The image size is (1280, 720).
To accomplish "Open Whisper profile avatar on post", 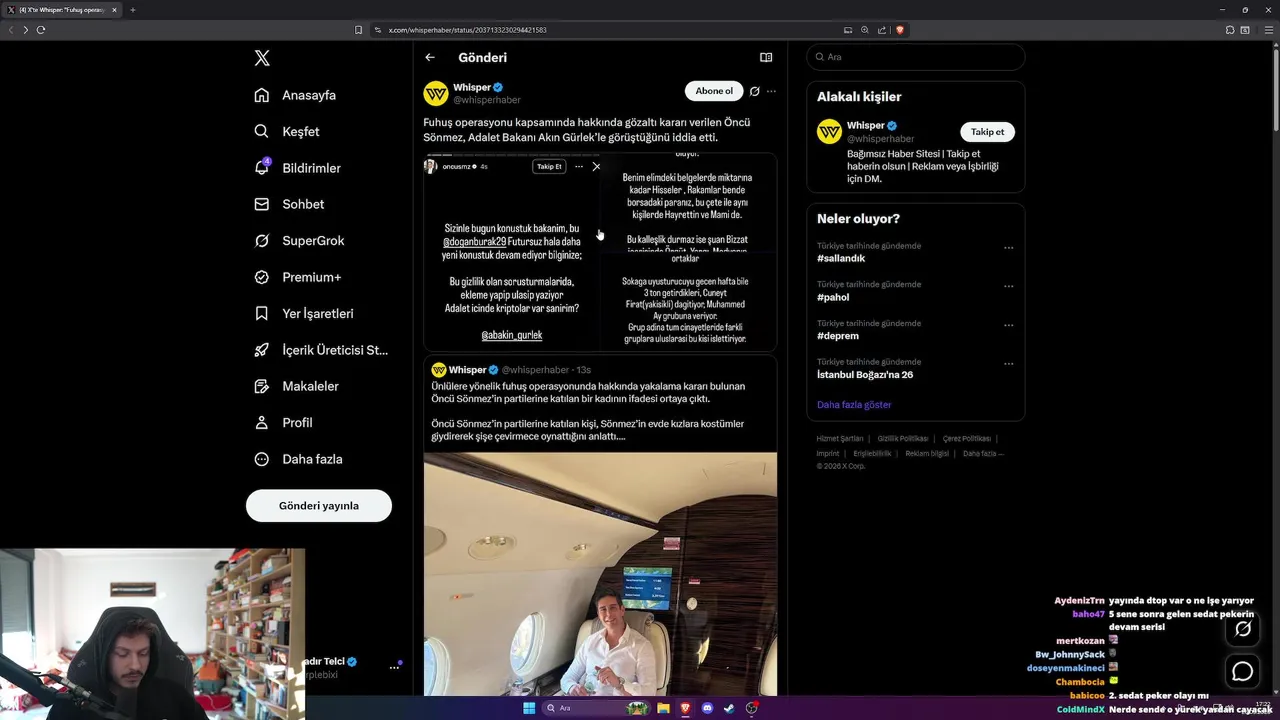I will [x=436, y=94].
